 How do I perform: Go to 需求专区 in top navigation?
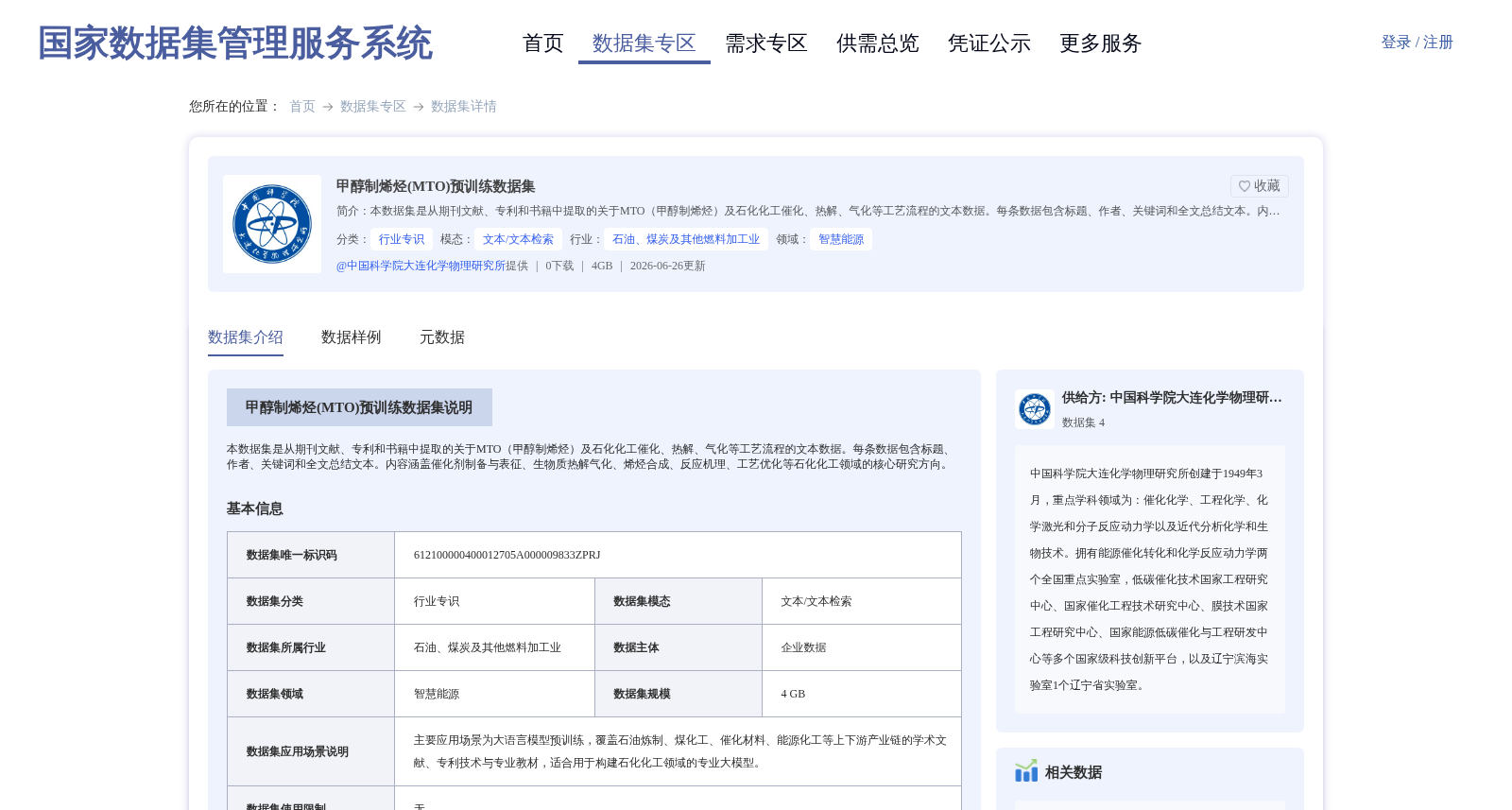click(766, 43)
